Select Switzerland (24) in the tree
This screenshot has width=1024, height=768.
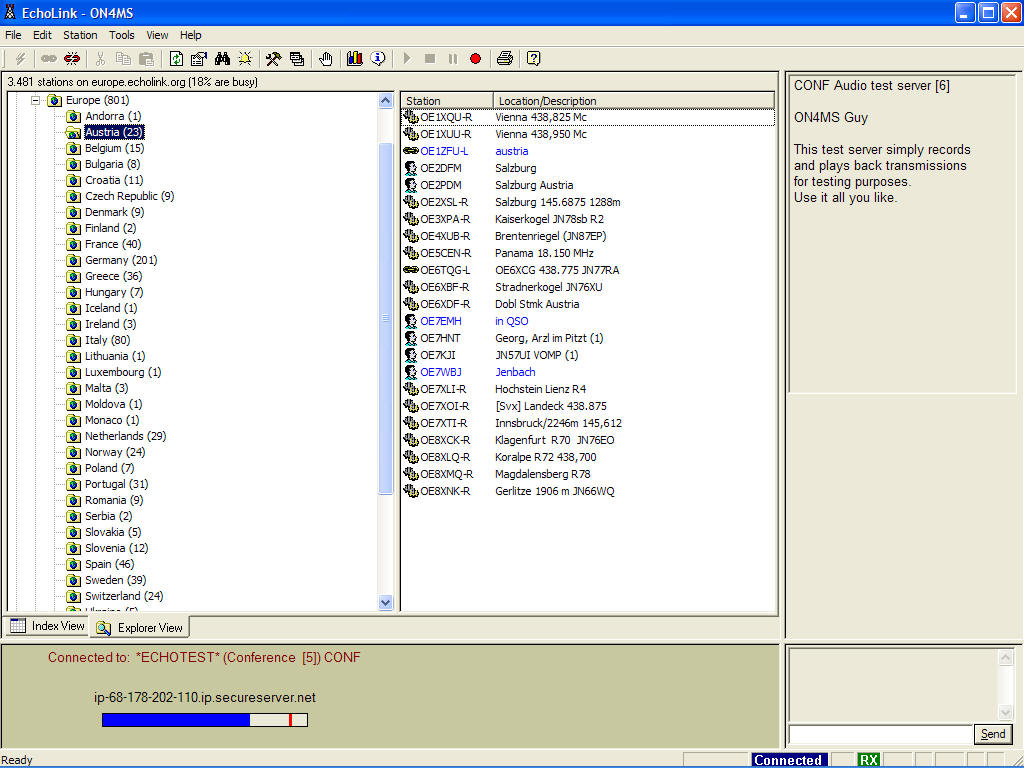coord(124,596)
